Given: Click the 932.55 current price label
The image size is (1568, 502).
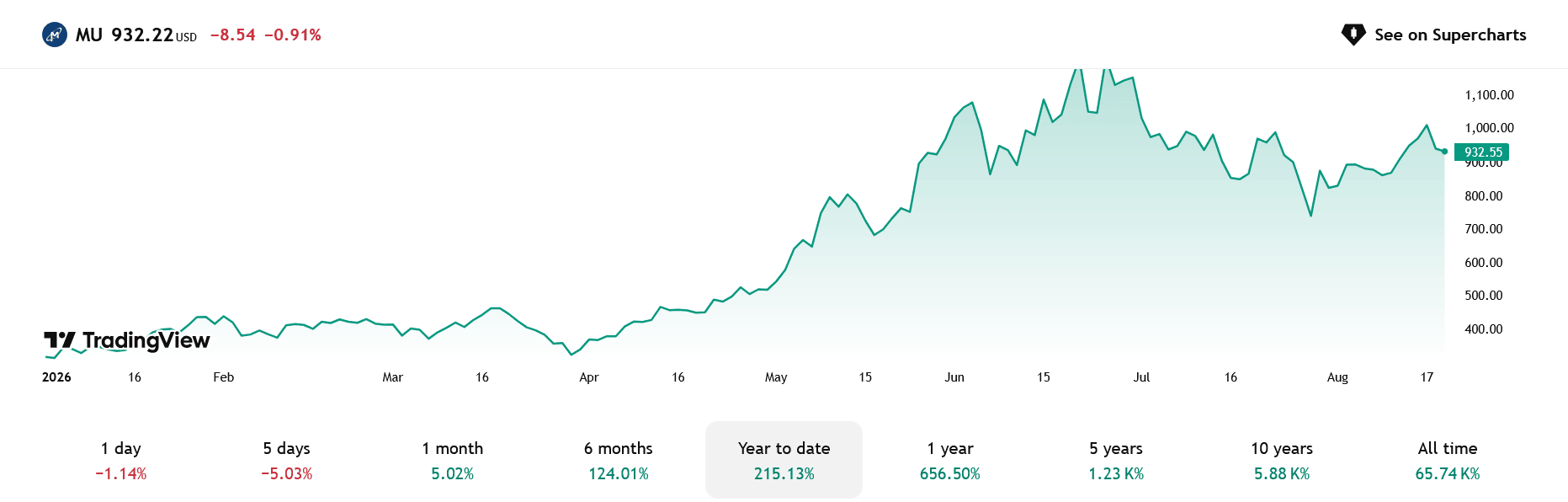Looking at the screenshot, I should 1482,152.
